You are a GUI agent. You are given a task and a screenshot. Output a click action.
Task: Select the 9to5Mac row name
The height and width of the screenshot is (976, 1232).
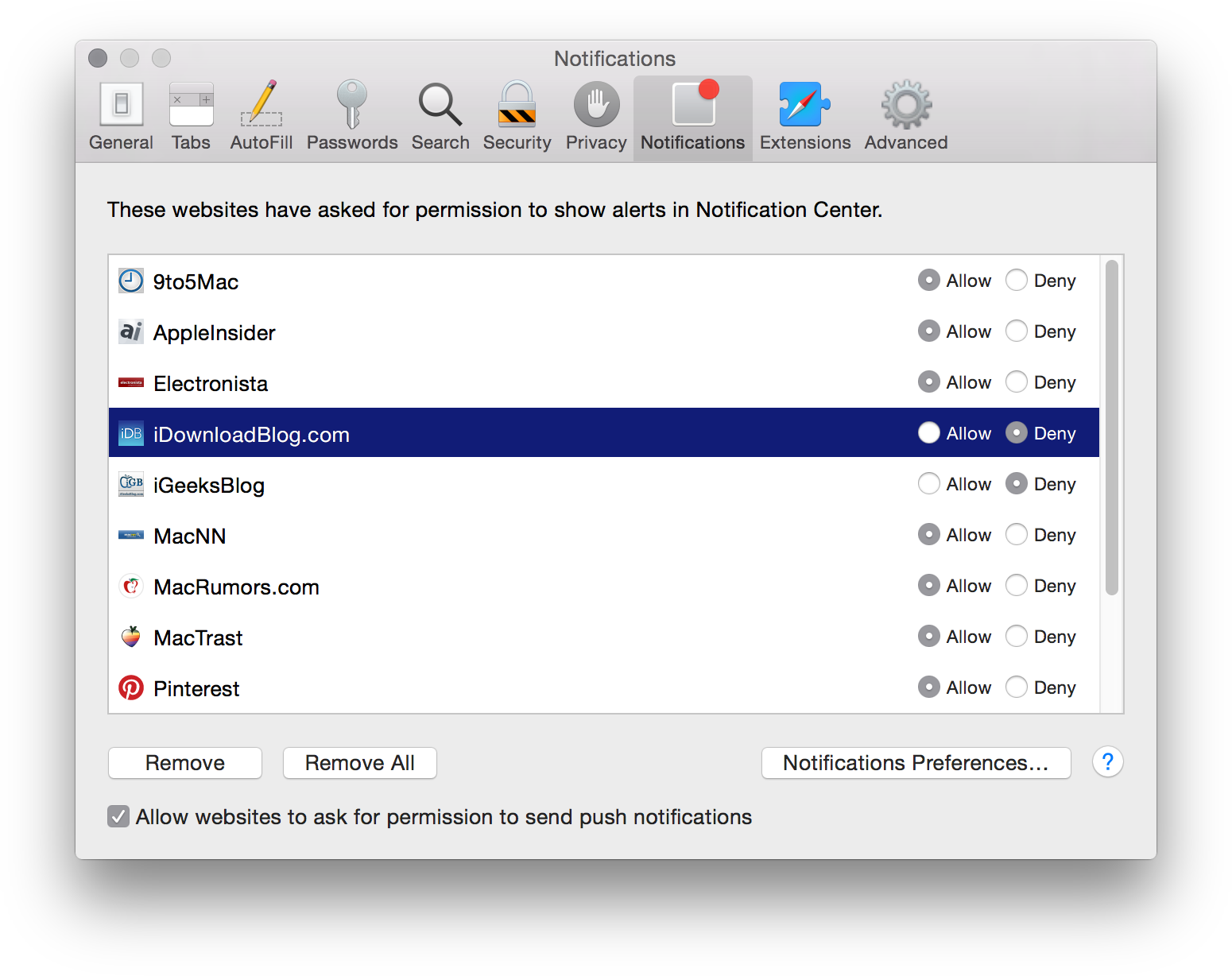pyautogui.click(x=196, y=282)
